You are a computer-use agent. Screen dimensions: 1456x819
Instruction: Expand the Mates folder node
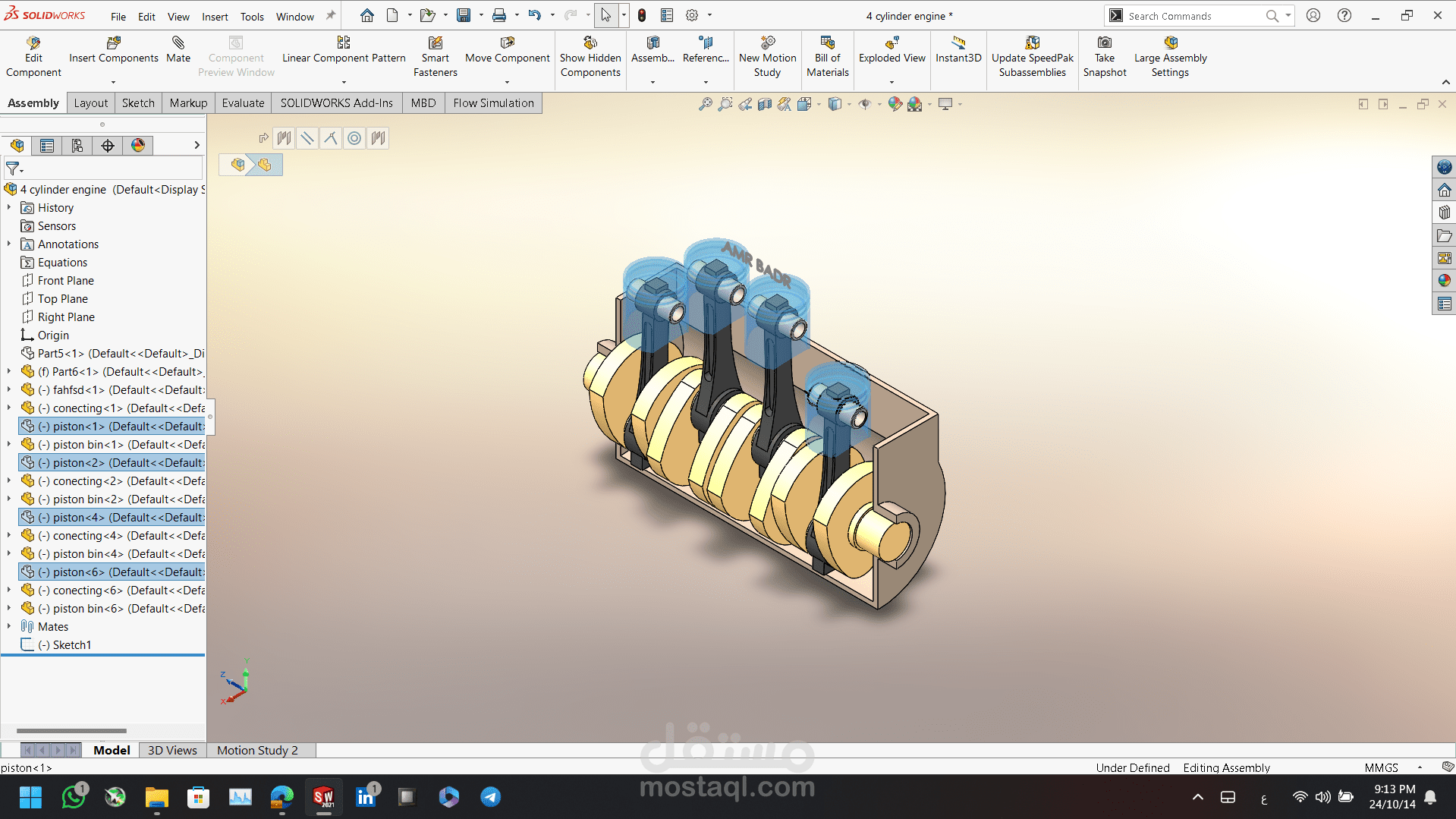click(x=9, y=627)
